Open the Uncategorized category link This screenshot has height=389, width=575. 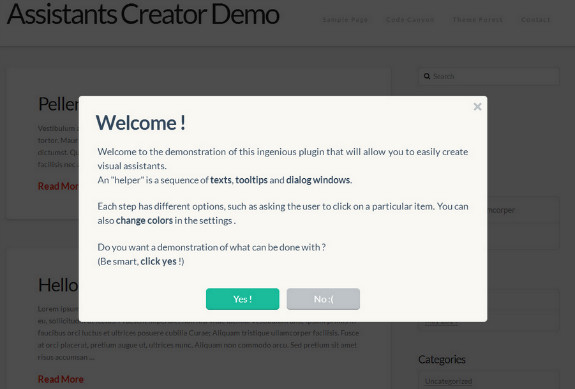[448, 381]
